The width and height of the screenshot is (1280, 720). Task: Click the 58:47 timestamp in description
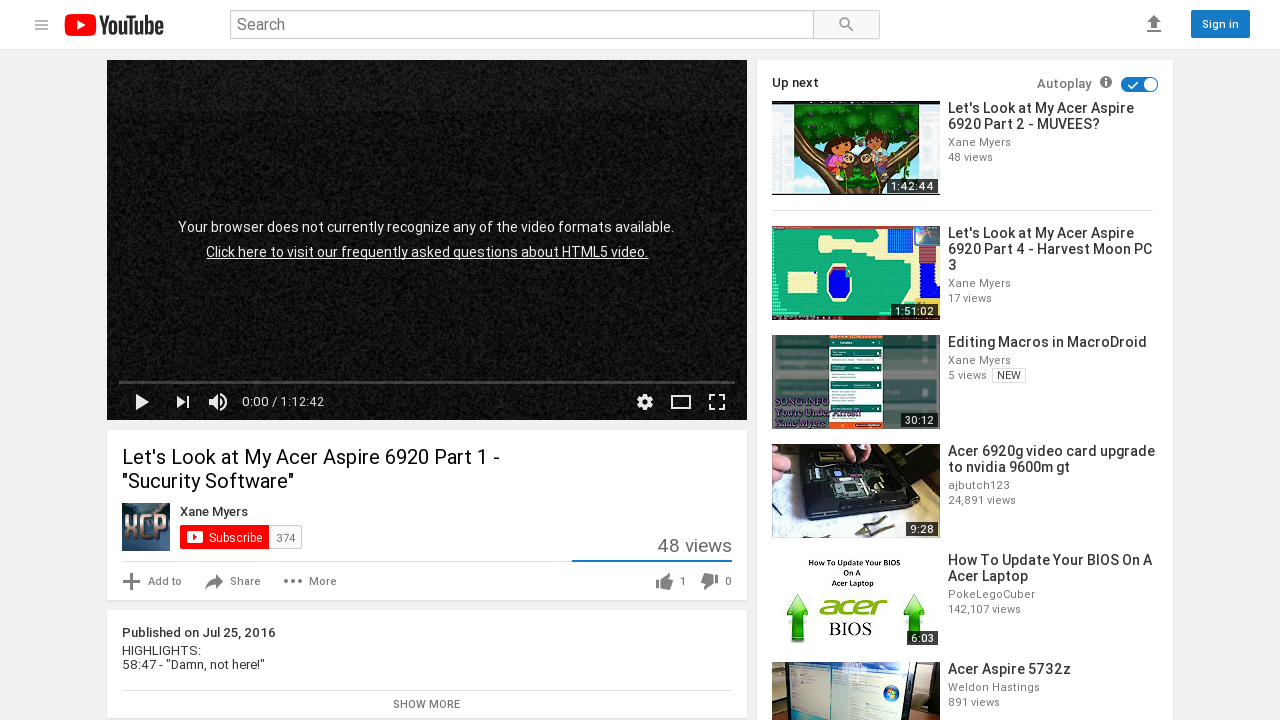pyautogui.click(x=138, y=665)
